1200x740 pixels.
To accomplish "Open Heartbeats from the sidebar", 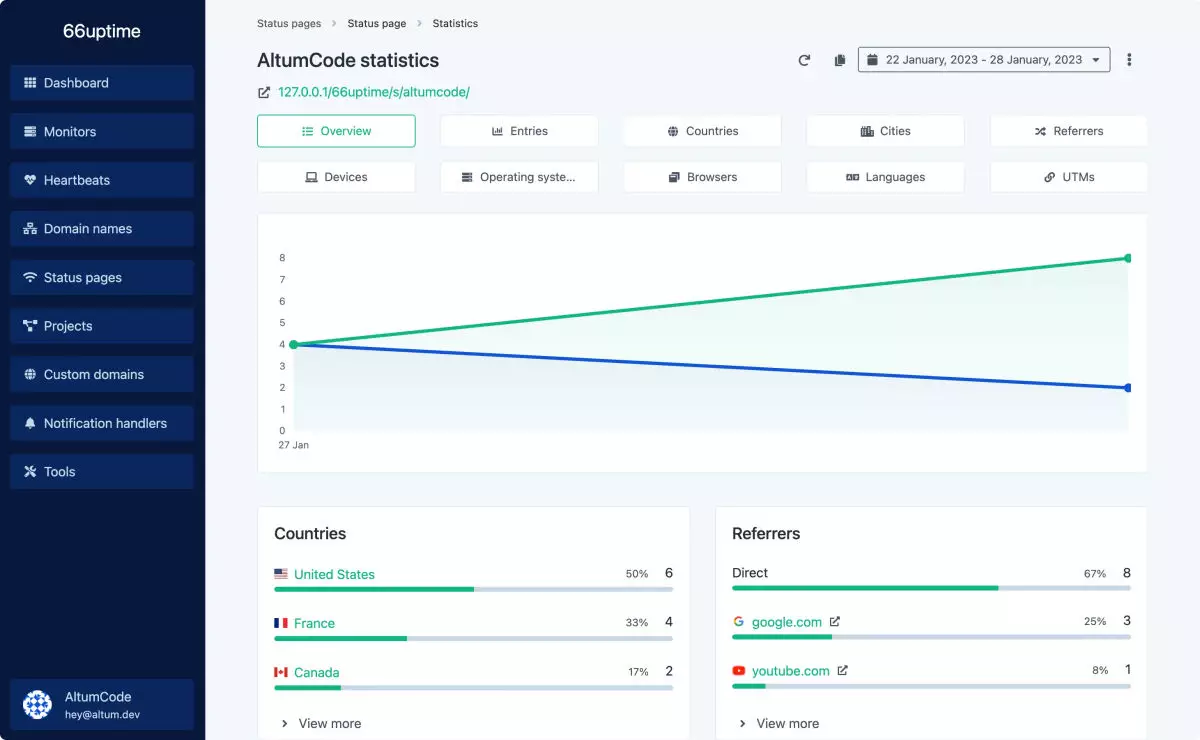I will tap(102, 180).
